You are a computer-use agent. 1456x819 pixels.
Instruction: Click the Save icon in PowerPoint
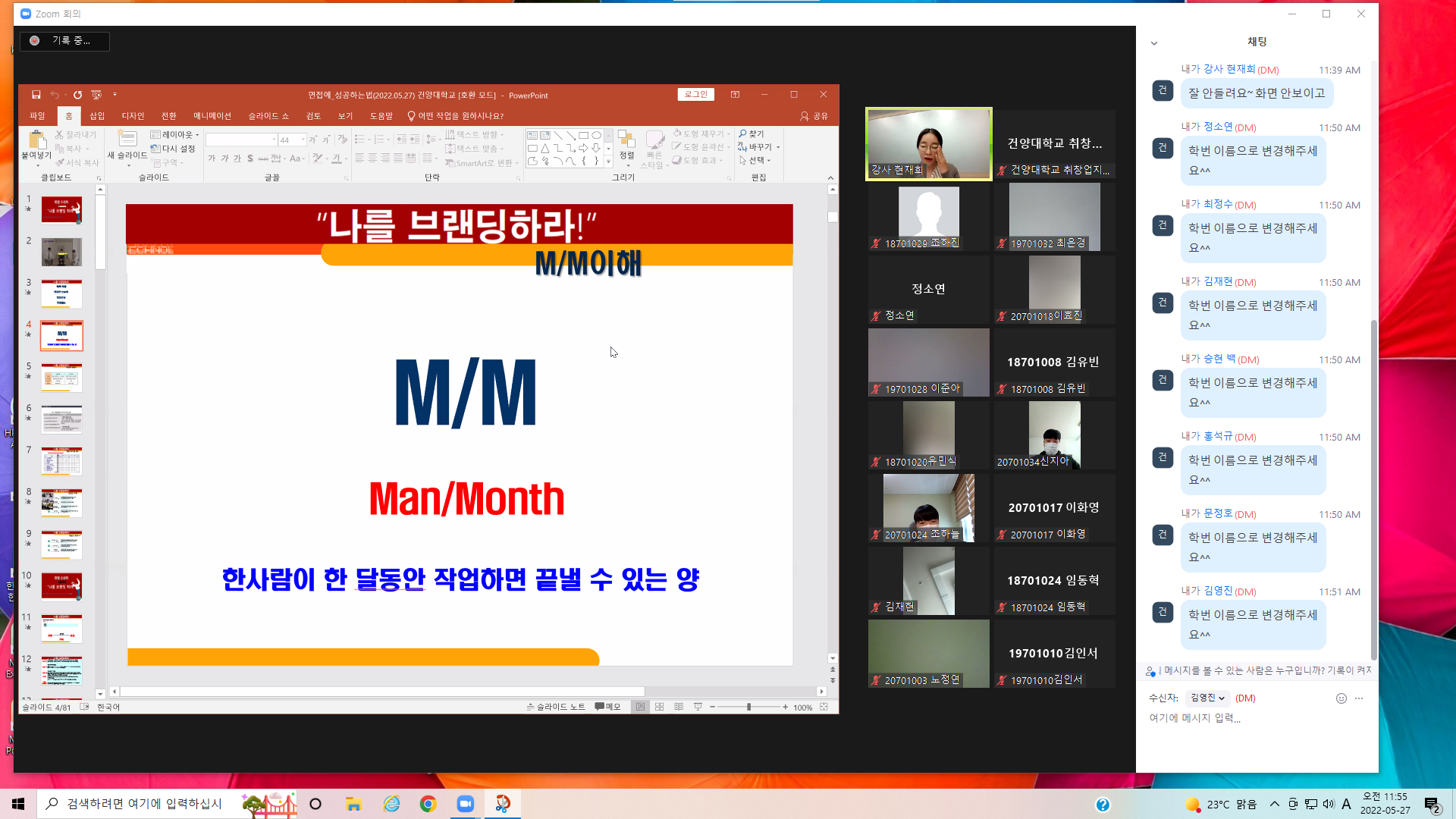coord(36,95)
